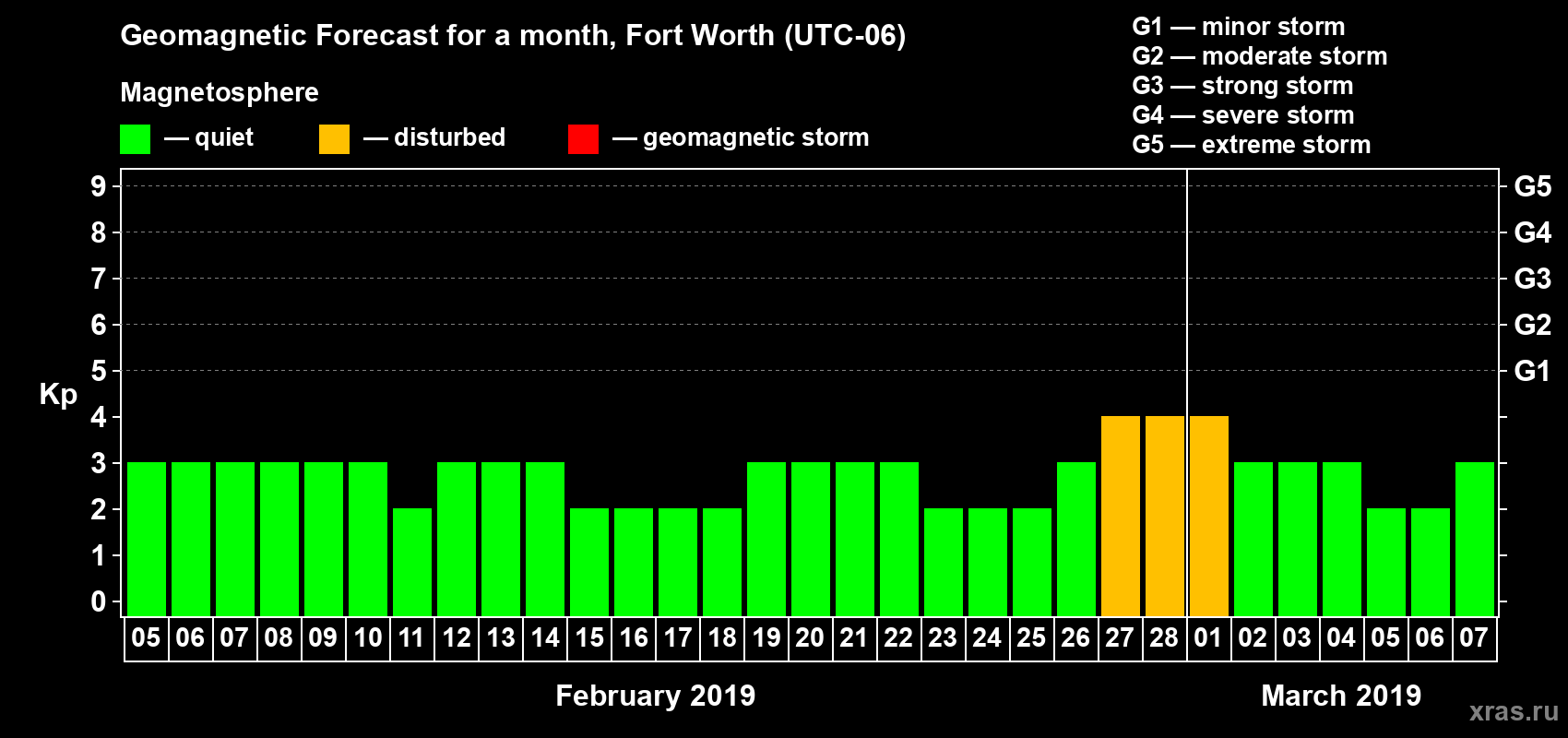Click date label 11 on the x-axis
Viewport: 1568px width, 738px height.
411,637
